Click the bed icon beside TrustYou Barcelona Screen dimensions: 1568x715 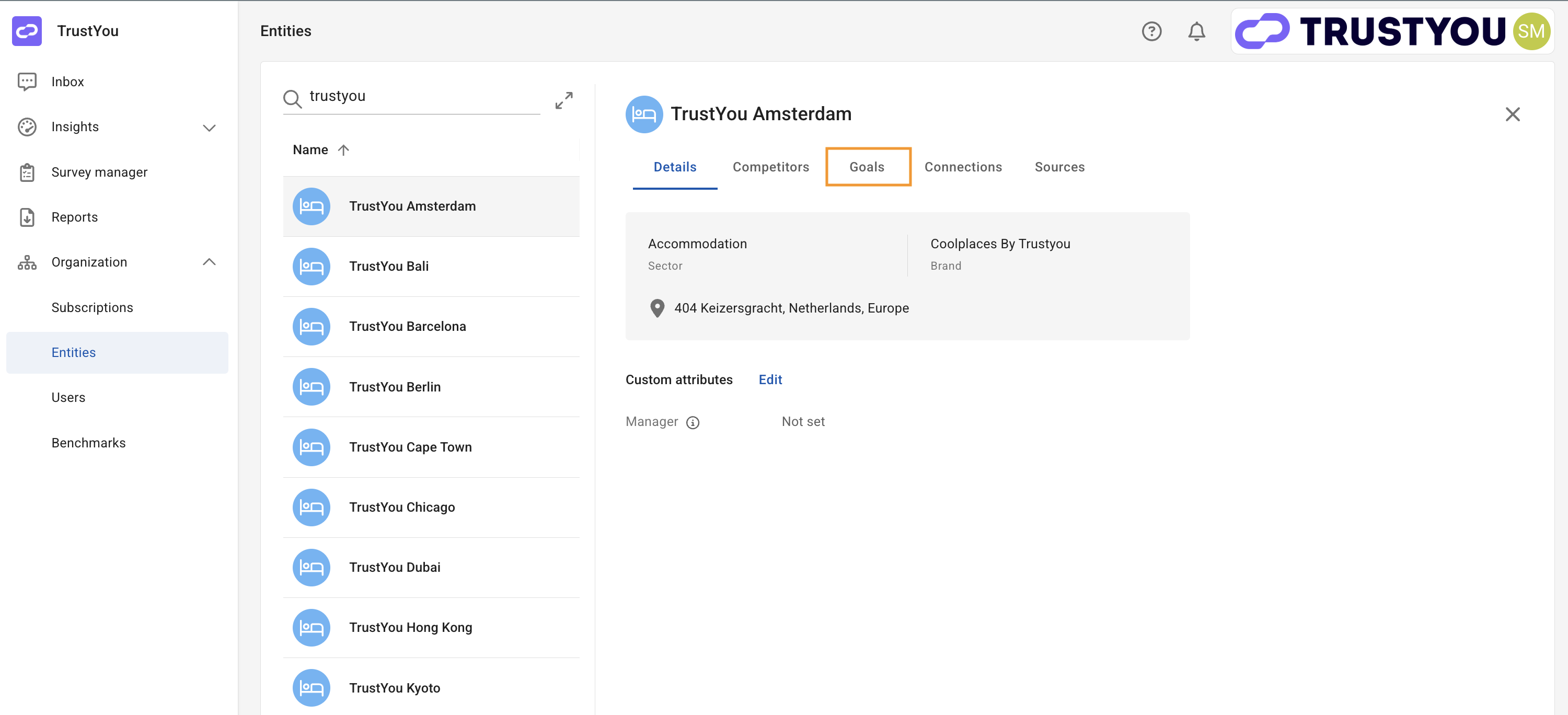(311, 327)
